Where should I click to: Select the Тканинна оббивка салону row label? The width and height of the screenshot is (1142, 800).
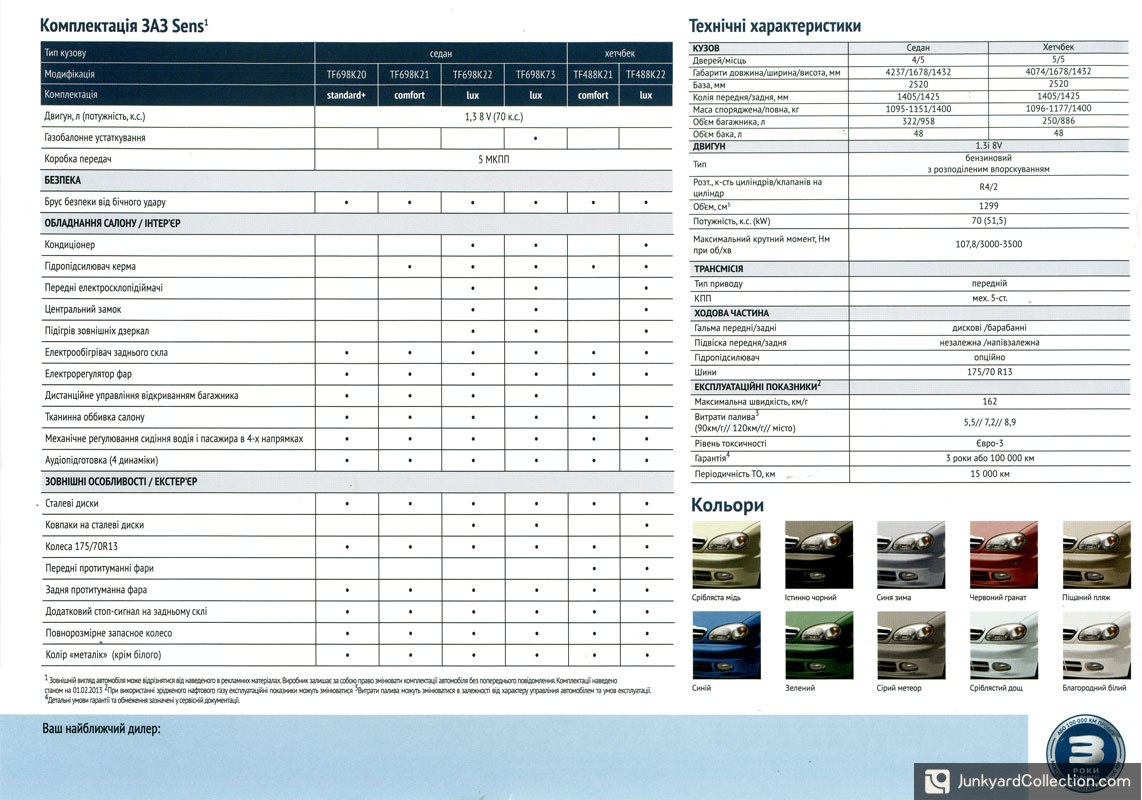95,417
